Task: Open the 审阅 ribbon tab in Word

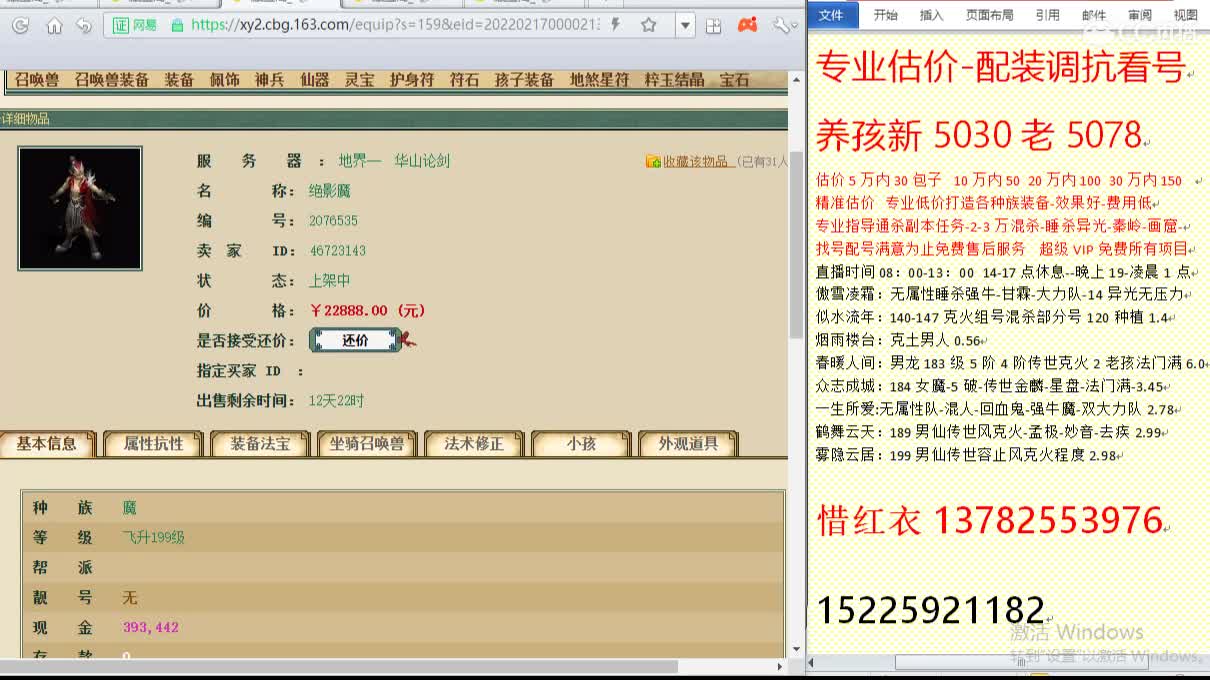Action: click(1140, 15)
